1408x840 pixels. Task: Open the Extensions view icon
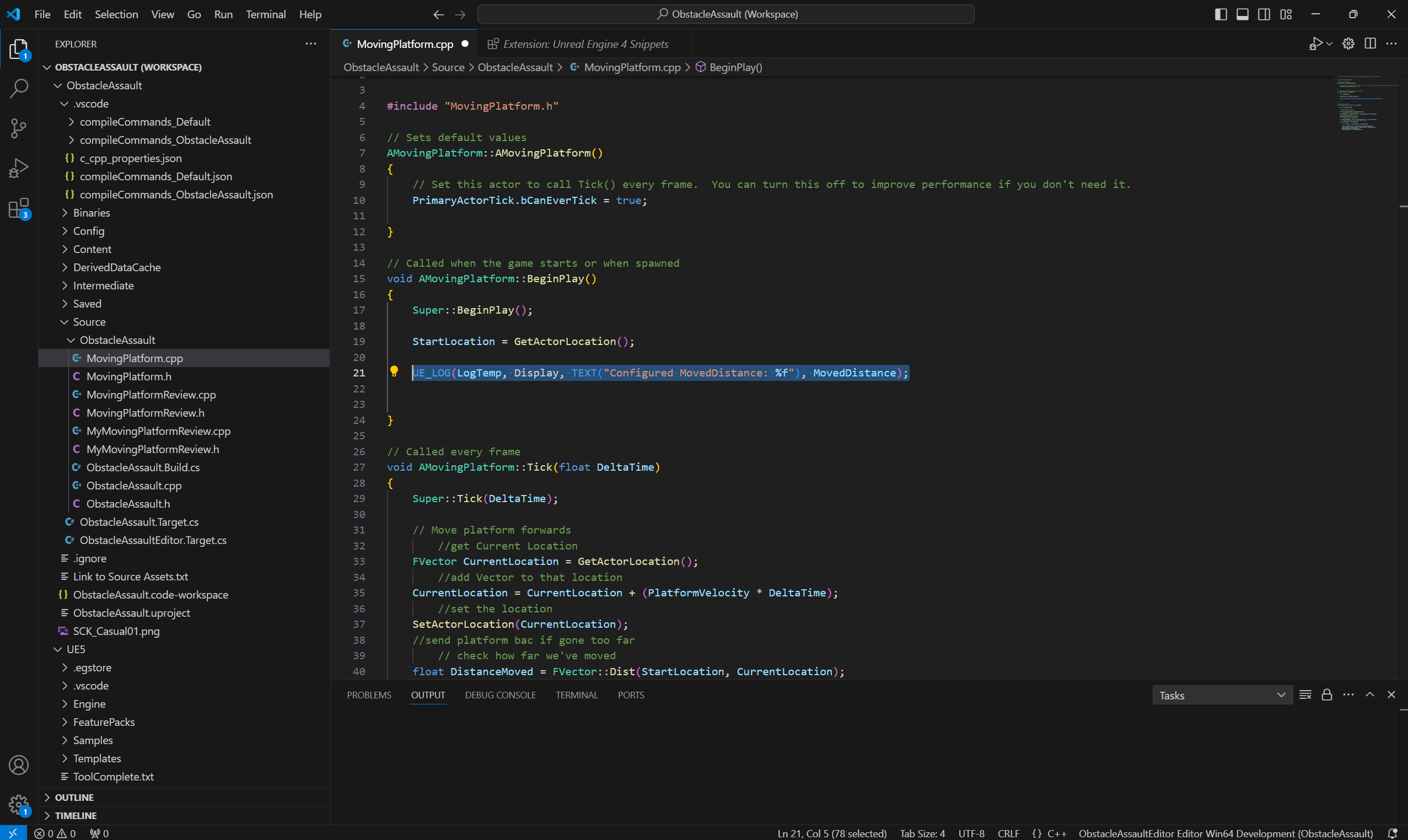(x=19, y=208)
